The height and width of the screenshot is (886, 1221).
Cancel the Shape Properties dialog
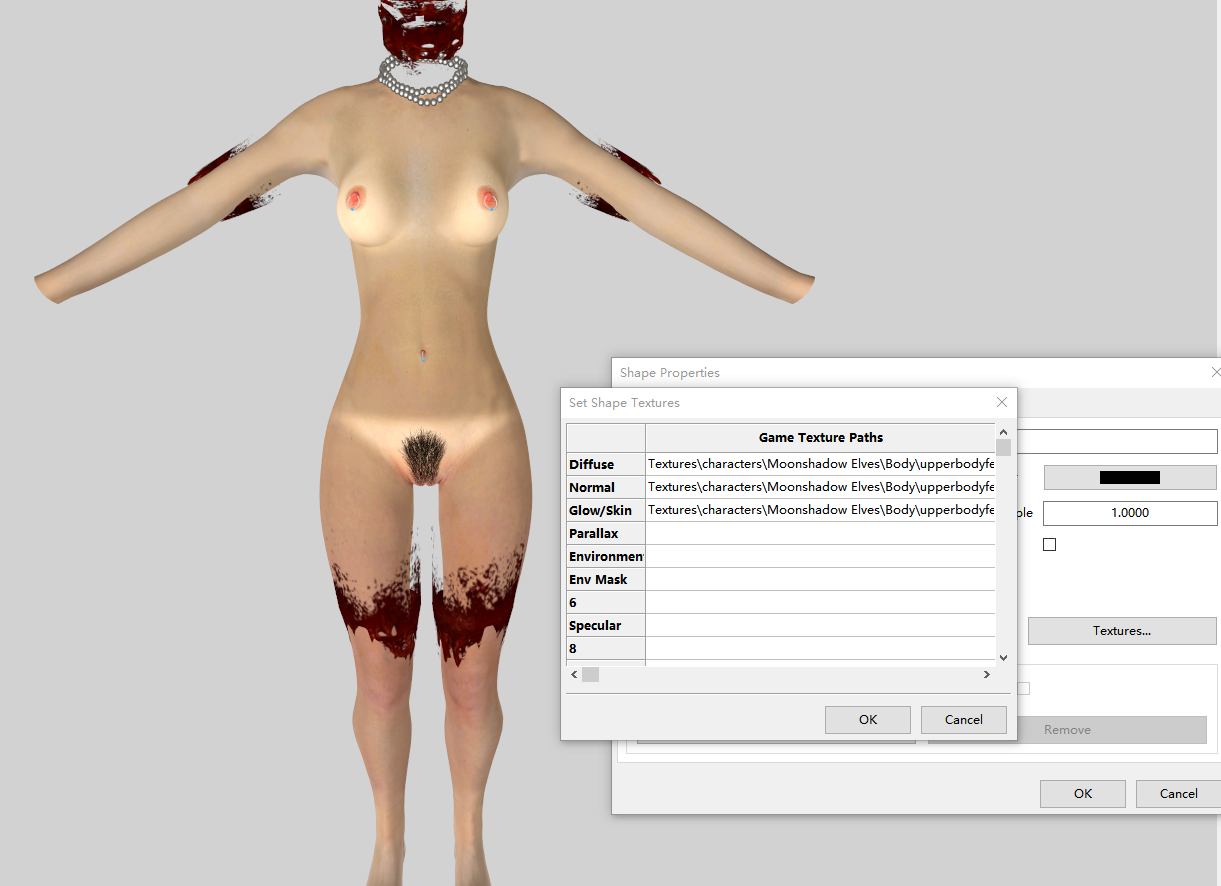1178,793
